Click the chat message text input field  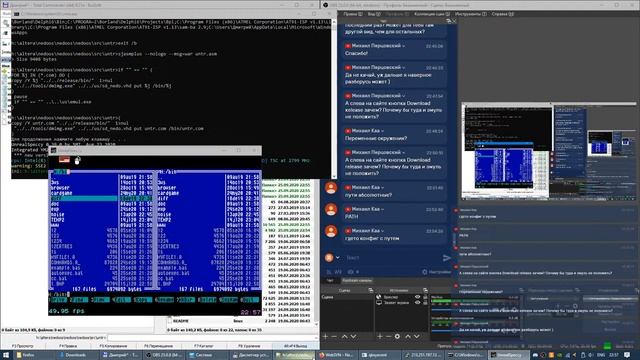pos(392,258)
